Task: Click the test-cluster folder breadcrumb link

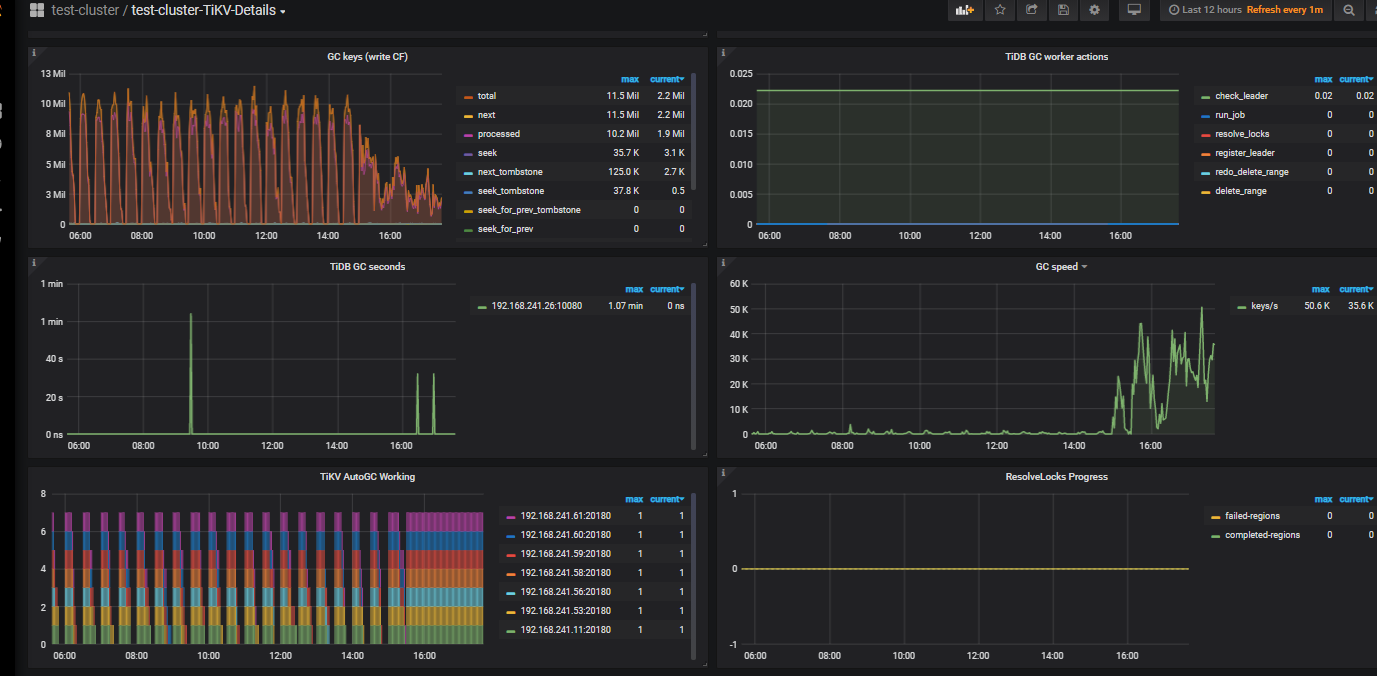Action: (x=85, y=10)
